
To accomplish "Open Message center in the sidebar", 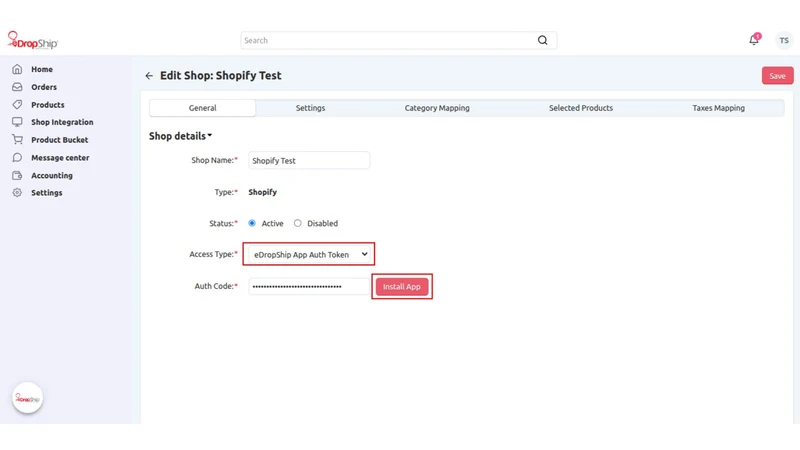I will tap(60, 158).
